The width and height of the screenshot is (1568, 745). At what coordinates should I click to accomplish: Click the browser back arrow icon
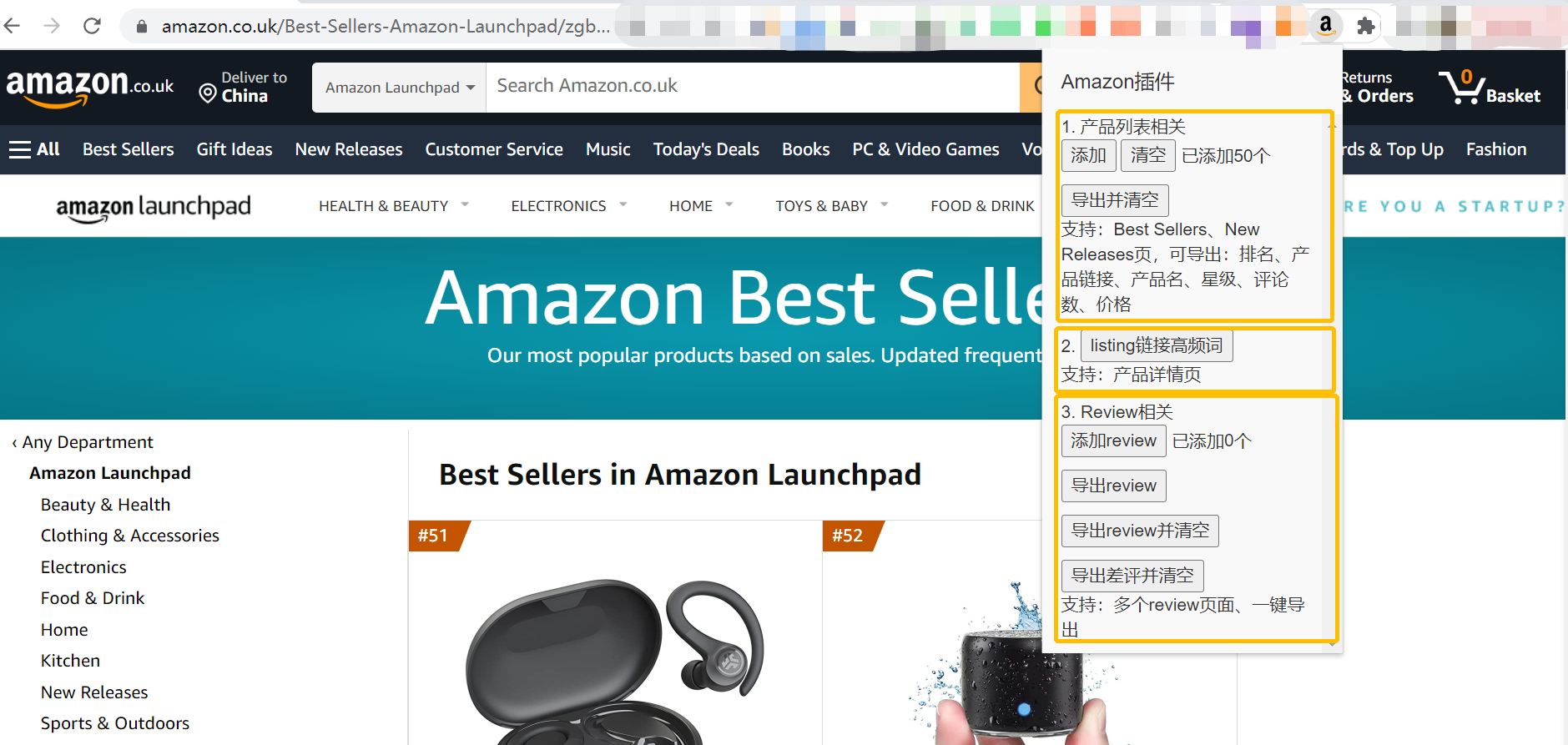pyautogui.click(x=13, y=26)
